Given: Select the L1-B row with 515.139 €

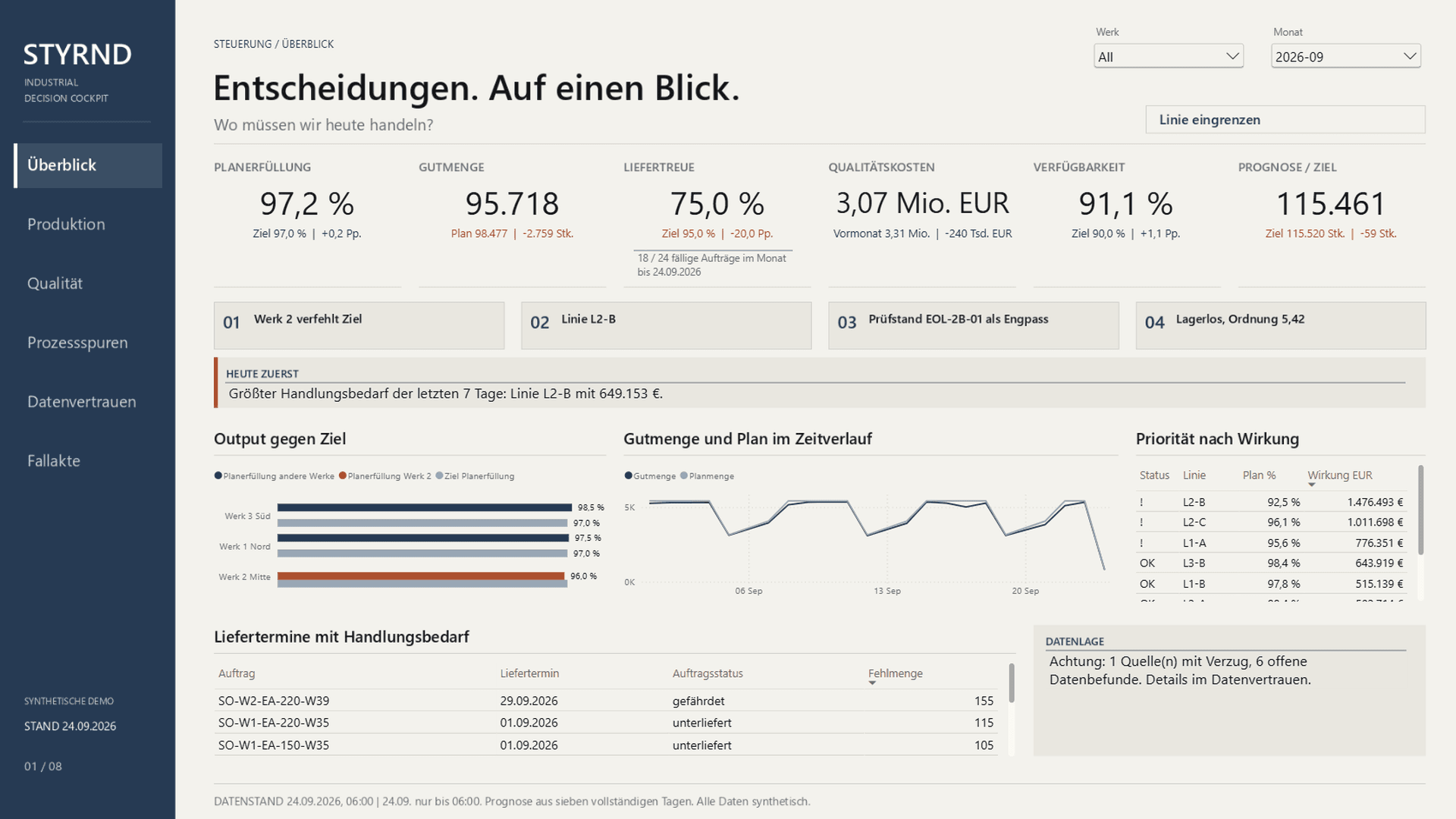Looking at the screenshot, I should (1272, 584).
